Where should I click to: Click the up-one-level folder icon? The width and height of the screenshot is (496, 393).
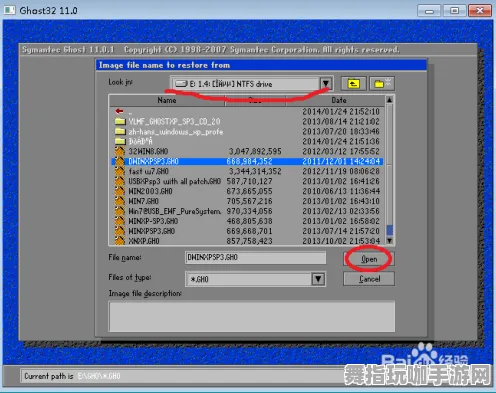(354, 83)
